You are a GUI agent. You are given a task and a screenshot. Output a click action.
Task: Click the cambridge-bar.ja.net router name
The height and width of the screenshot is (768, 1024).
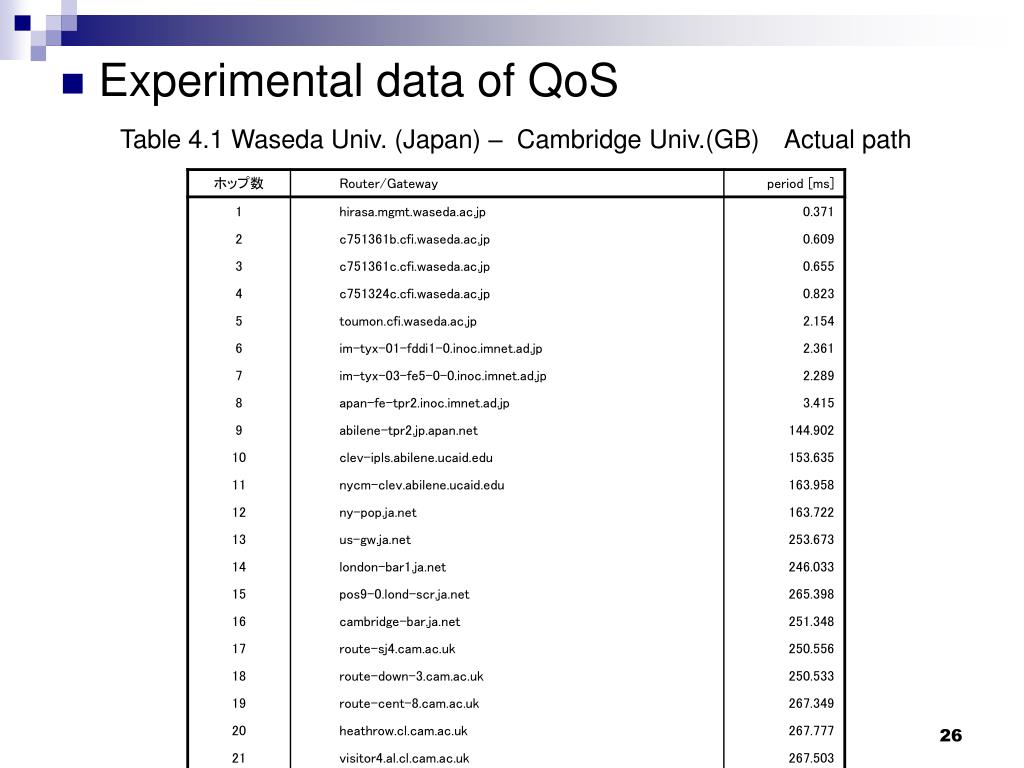[399, 622]
